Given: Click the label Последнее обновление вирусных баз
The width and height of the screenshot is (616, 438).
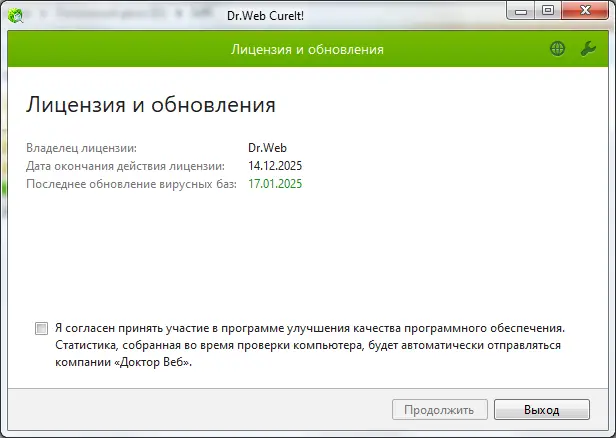Looking at the screenshot, I should click(x=131, y=184).
